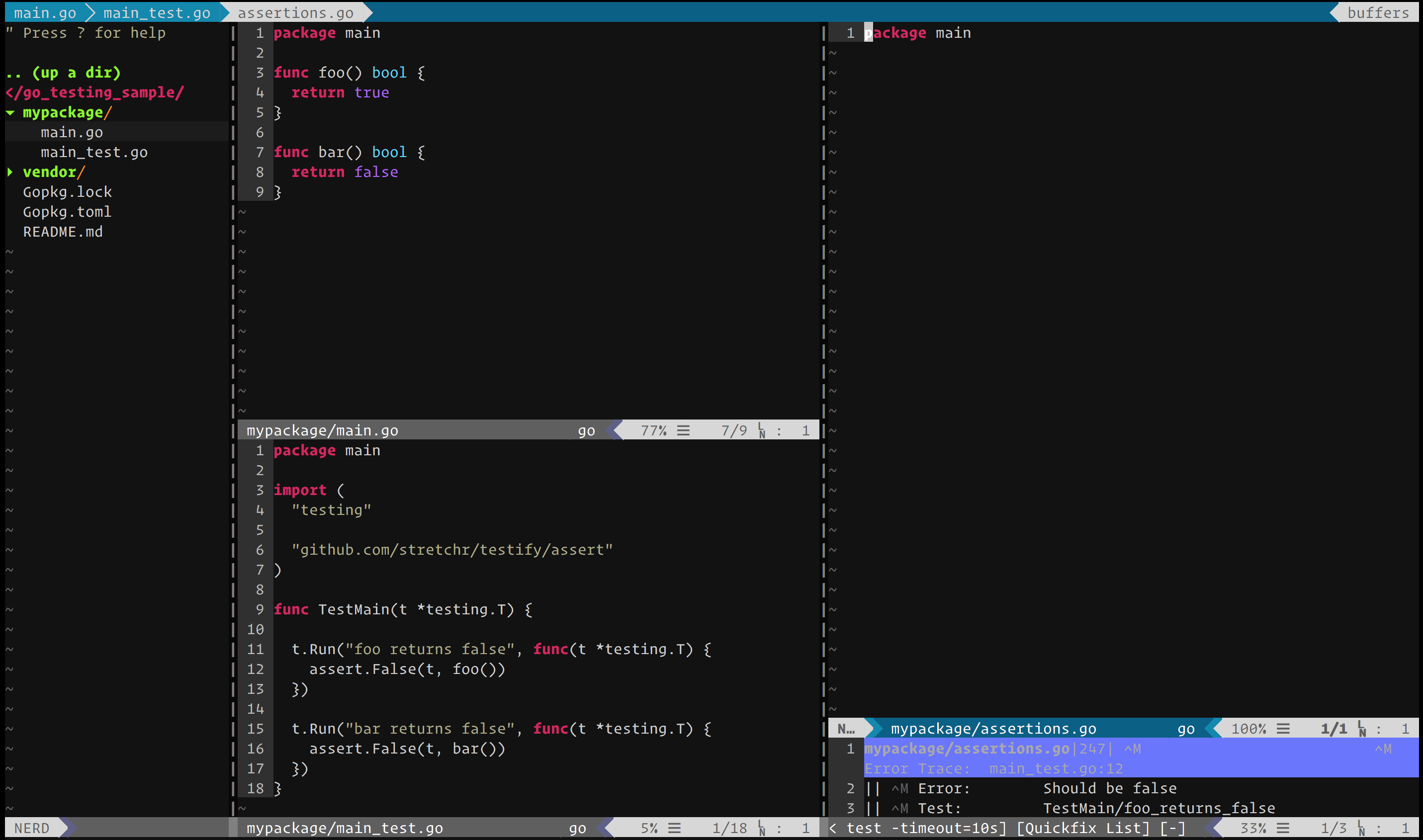Click 'assert.False(t, foo())' line
The height and width of the screenshot is (840, 1423).
pos(407,669)
